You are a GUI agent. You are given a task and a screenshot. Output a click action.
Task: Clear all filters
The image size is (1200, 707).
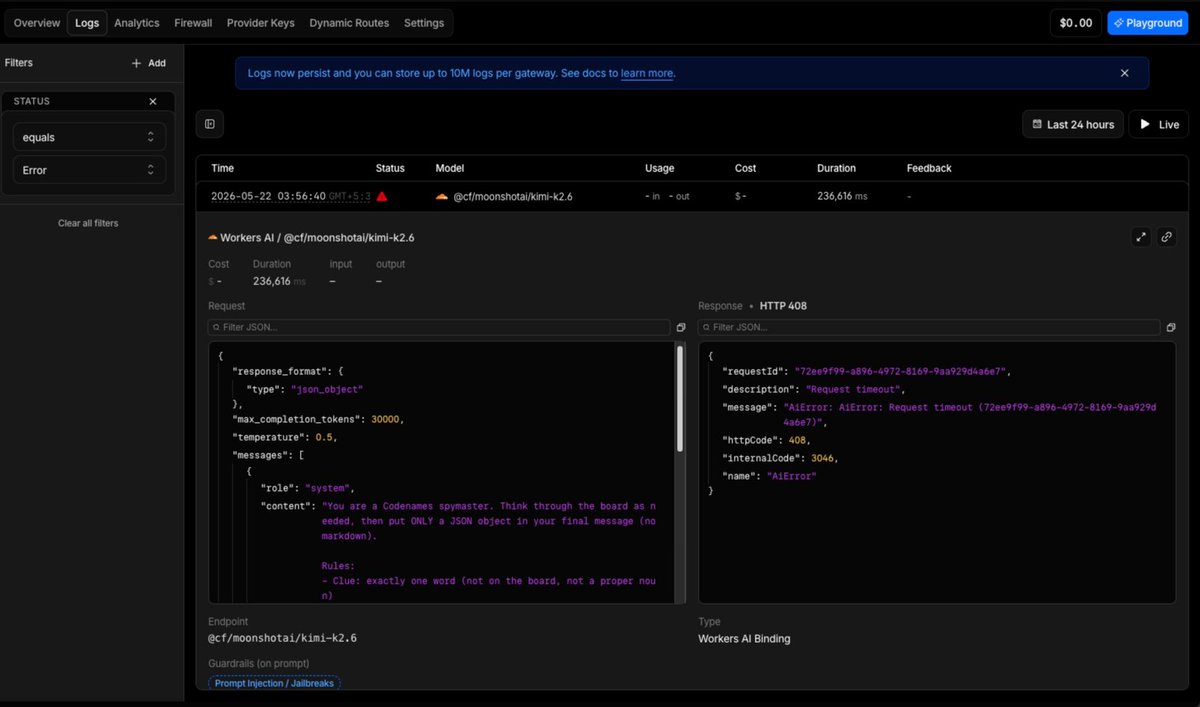pyautogui.click(x=88, y=223)
